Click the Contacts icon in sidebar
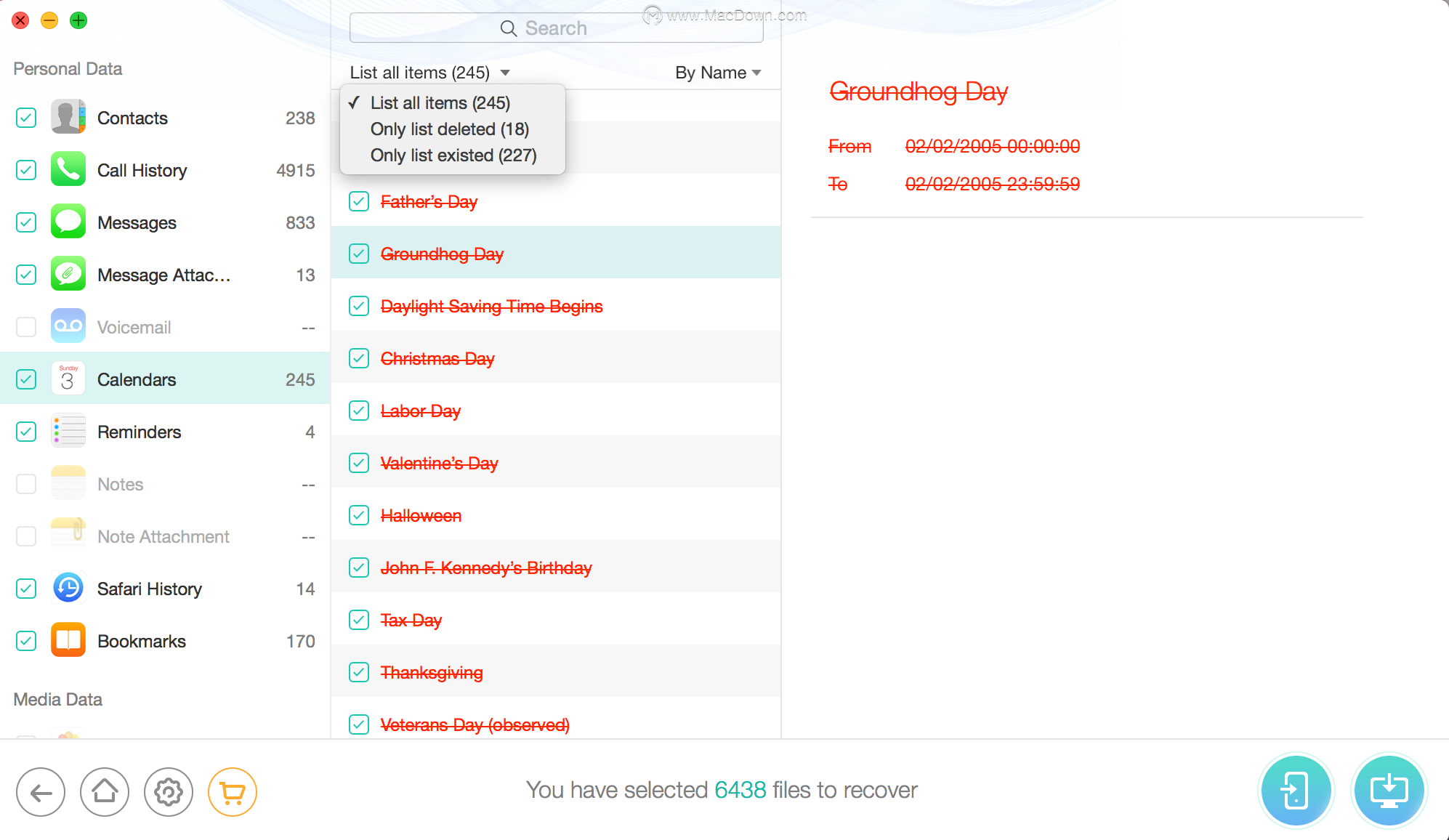1449x840 pixels. point(68,117)
